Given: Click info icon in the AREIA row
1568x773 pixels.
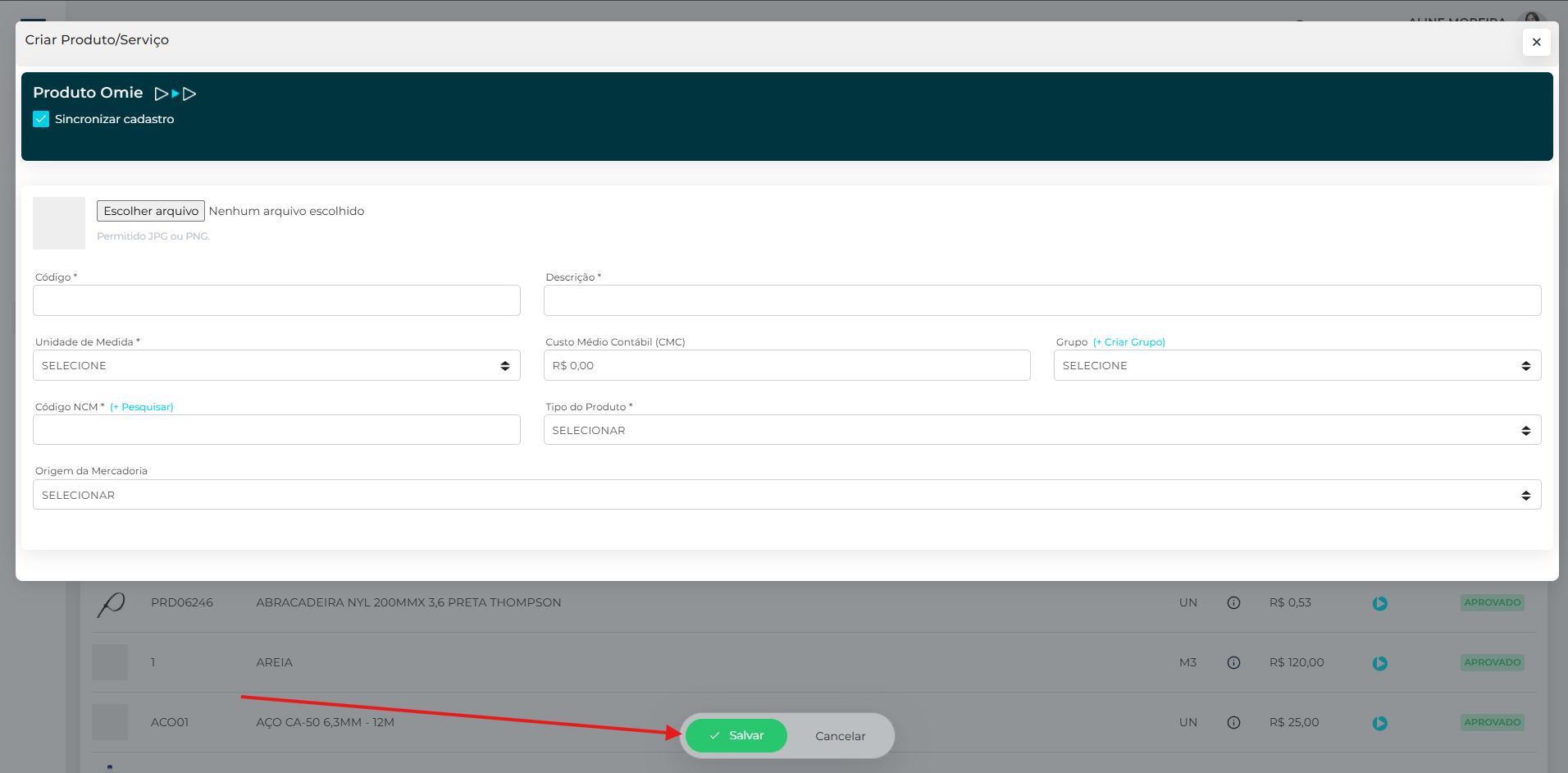Looking at the screenshot, I should 1233,663.
